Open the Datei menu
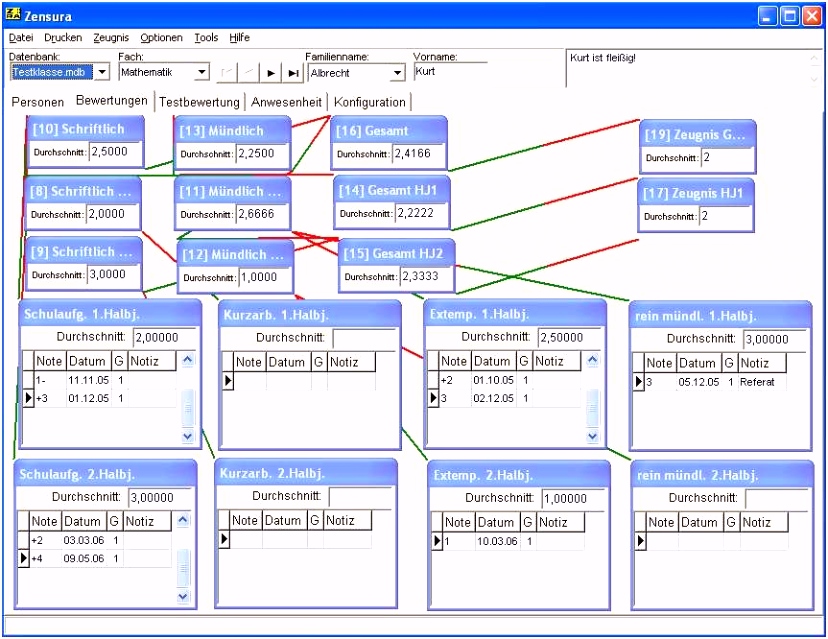 (x=21, y=37)
